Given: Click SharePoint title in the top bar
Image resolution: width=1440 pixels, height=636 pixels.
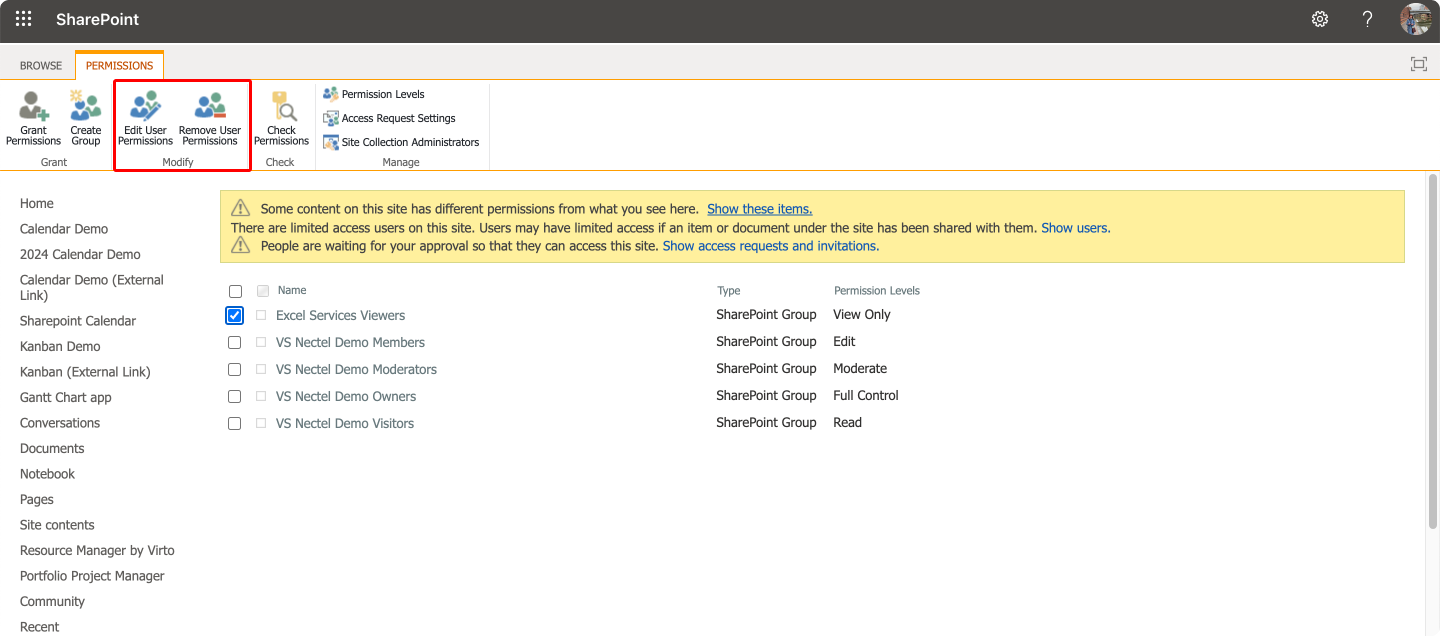Looking at the screenshot, I should tap(97, 19).
